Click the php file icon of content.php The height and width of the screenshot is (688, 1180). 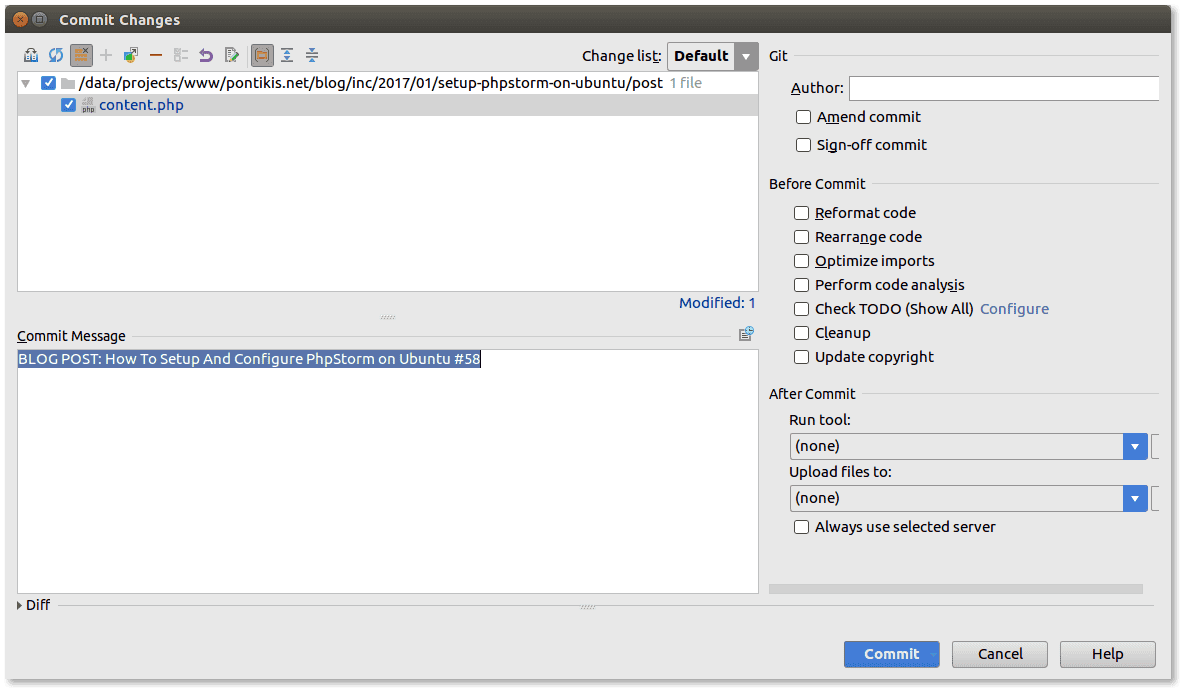pos(88,105)
